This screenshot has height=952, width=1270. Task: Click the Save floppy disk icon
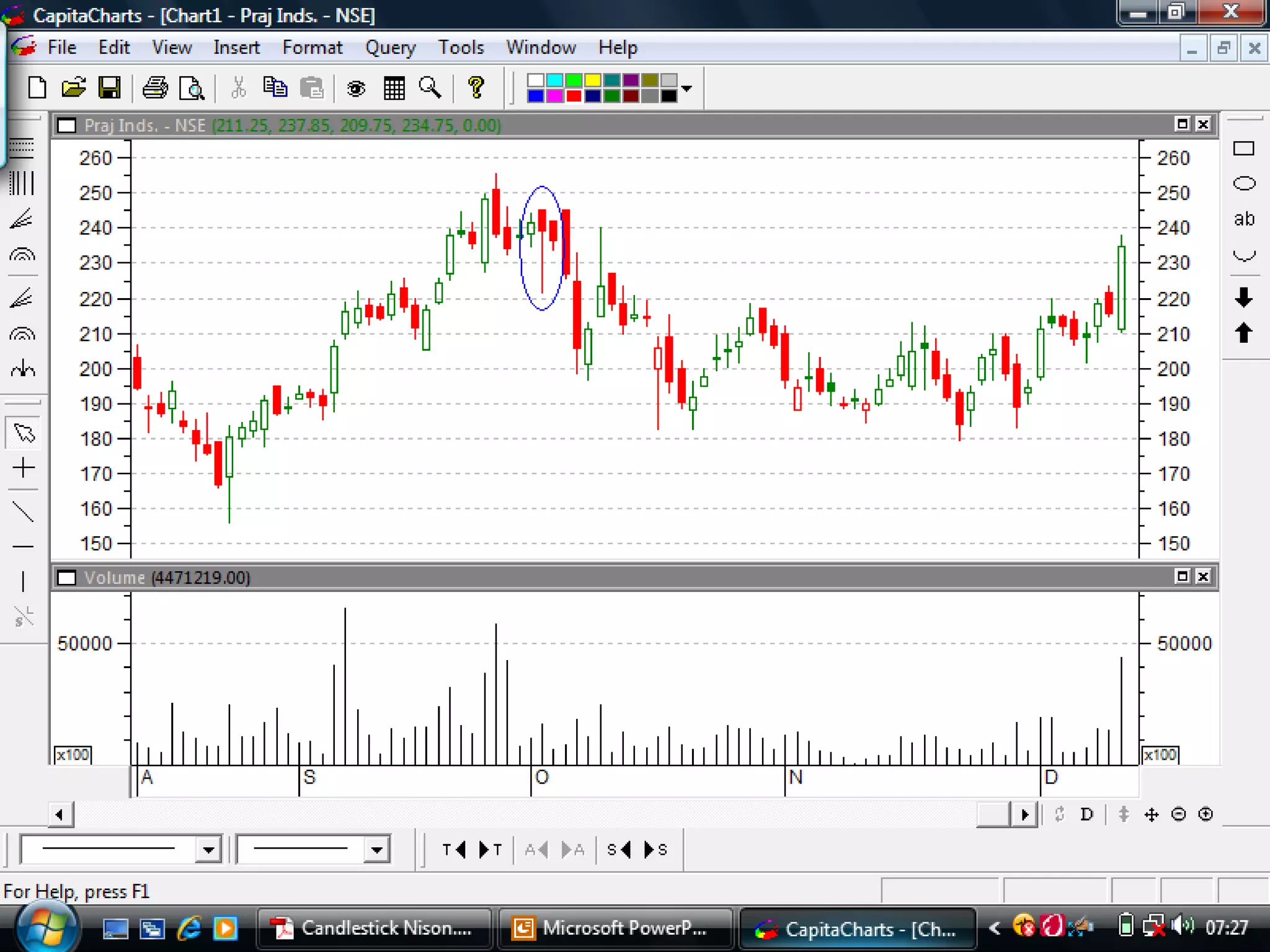109,88
